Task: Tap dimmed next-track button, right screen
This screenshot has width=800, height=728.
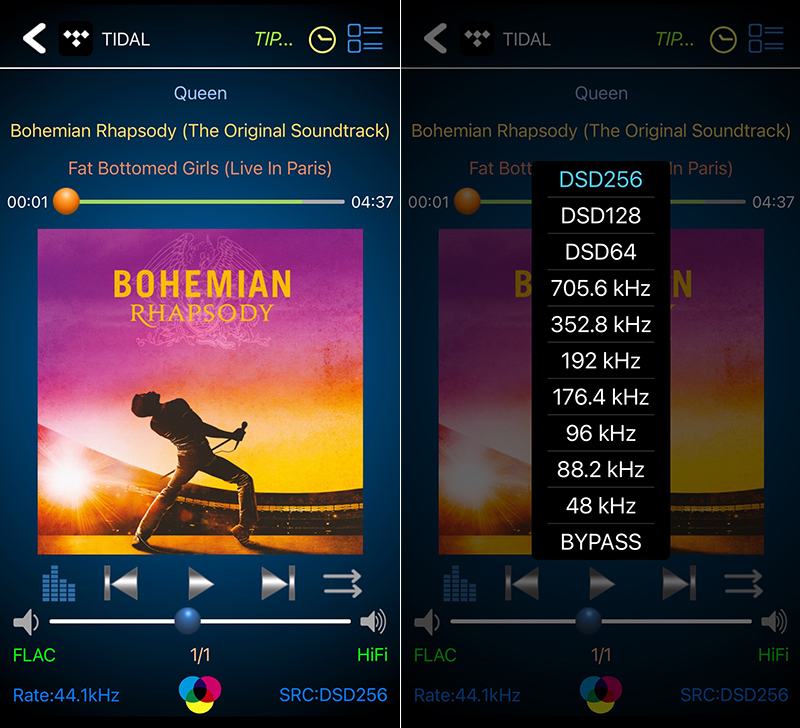Action: [x=679, y=583]
